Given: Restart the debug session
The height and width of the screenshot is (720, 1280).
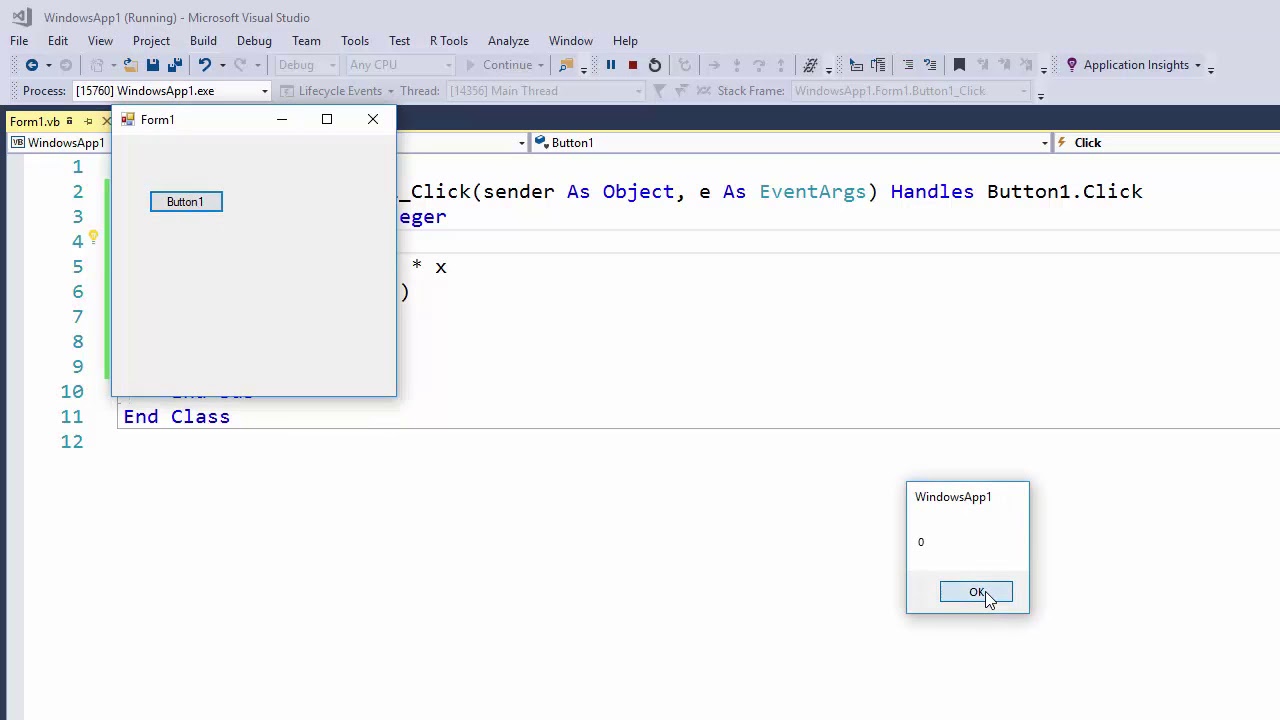Looking at the screenshot, I should [x=654, y=65].
